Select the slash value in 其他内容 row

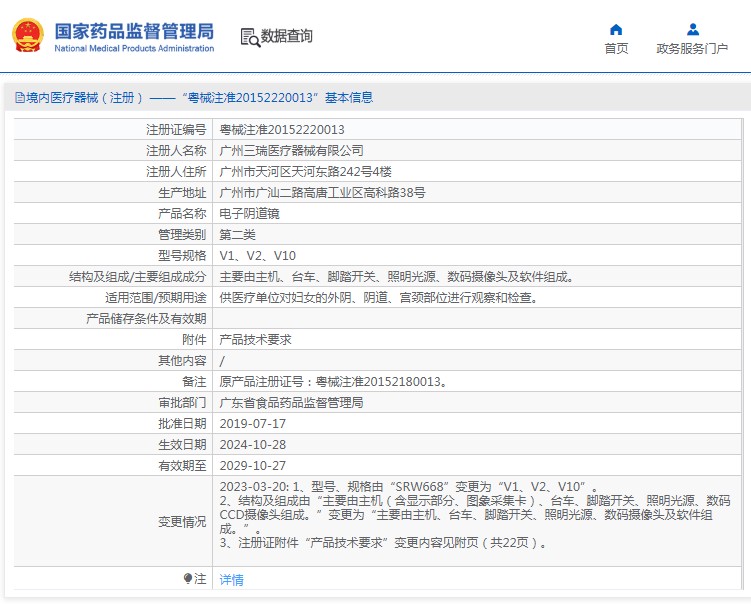pos(222,361)
